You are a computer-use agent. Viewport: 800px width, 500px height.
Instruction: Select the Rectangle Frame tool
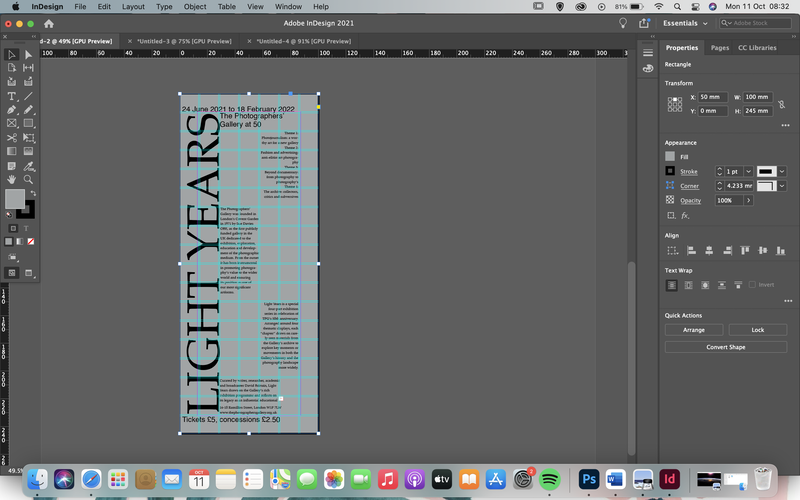point(11,123)
